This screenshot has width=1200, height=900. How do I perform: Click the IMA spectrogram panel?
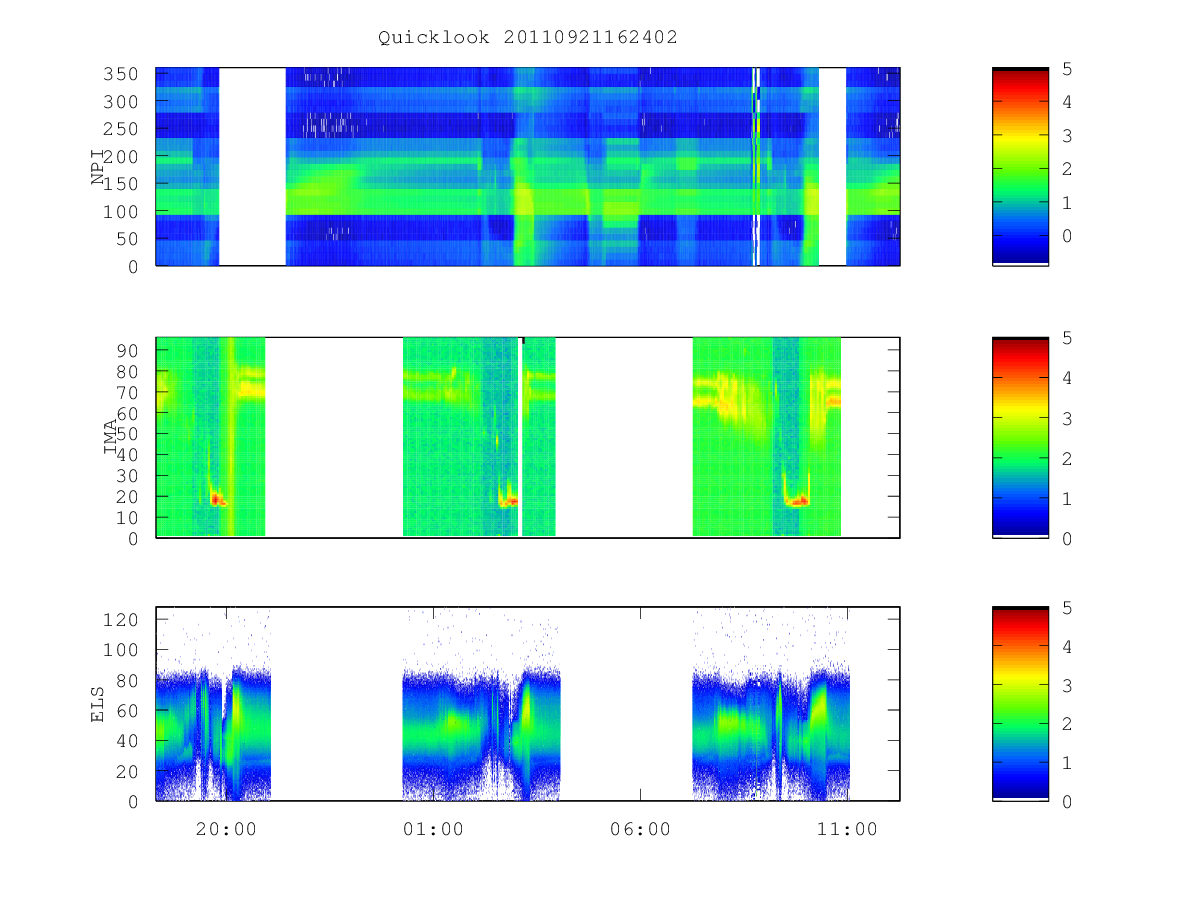click(528, 437)
